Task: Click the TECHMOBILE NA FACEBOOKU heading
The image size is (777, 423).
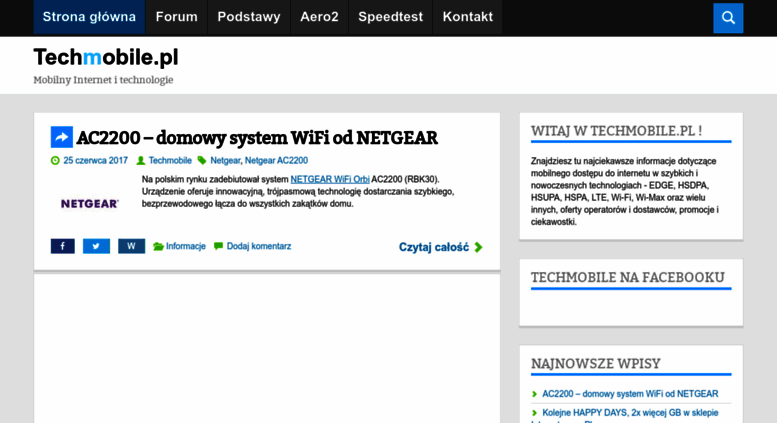Action: pos(627,277)
